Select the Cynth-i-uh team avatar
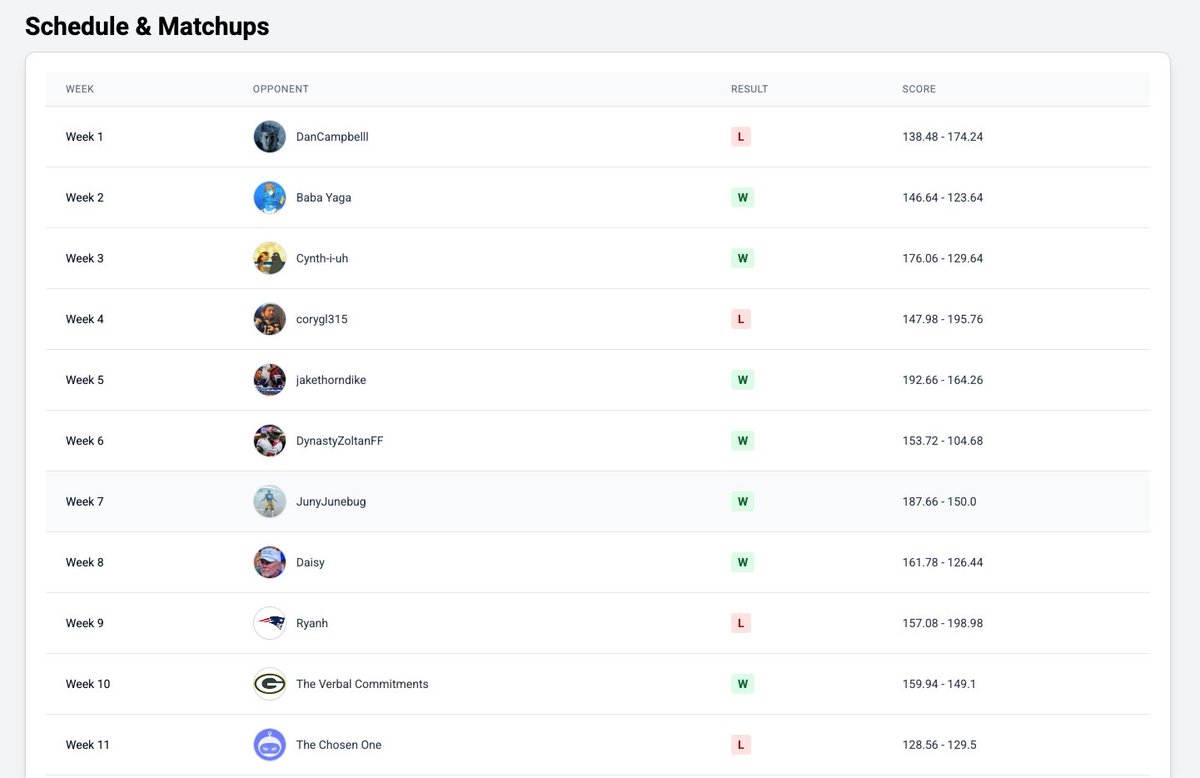 tap(269, 258)
